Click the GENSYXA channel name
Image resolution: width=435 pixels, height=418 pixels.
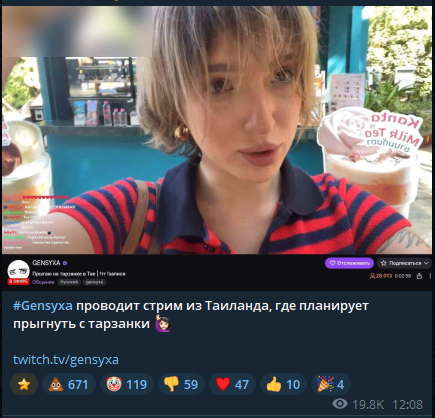[46, 263]
